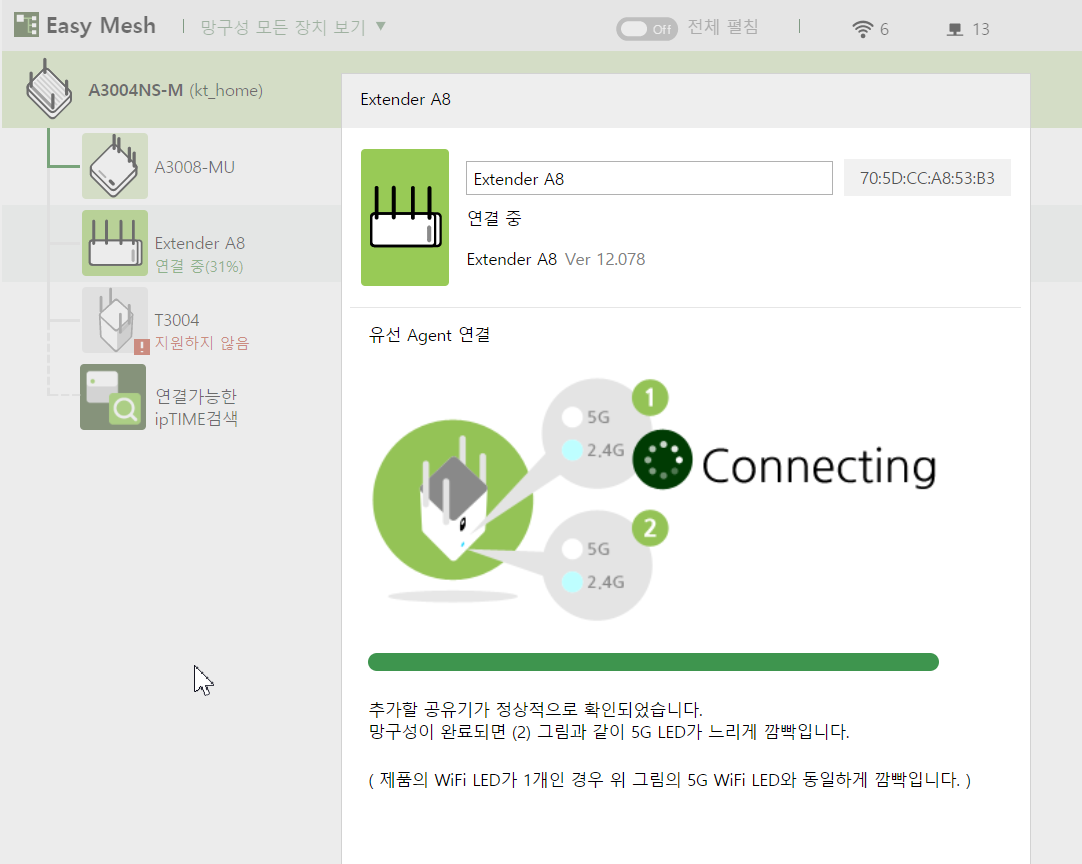Click the red warning badge on T3004
1082x864 pixels.
[x=141, y=346]
